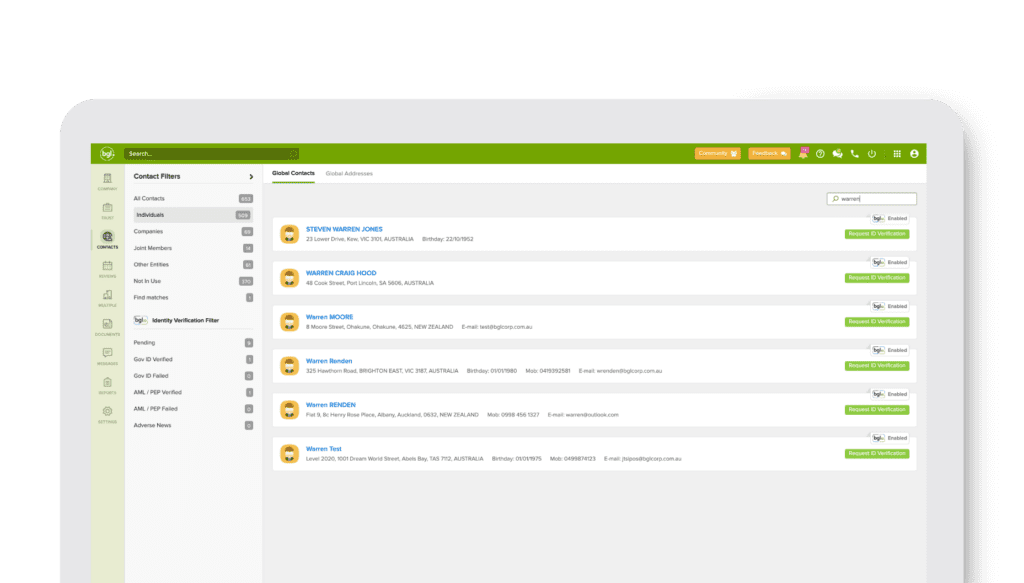
Task: Click the notifications bell in the top bar
Action: (804, 153)
